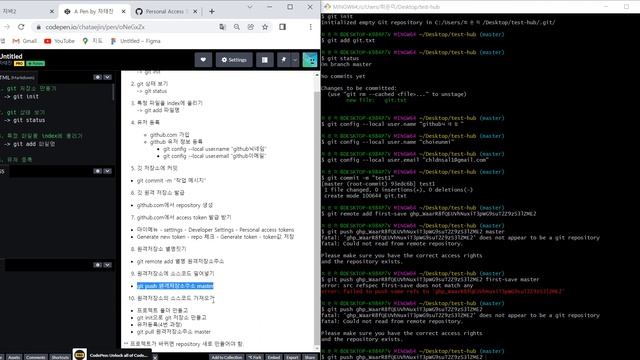Open the YouTube bookmark
Image resolution: width=640 pixels, height=360 pixels.
[x=60, y=41]
